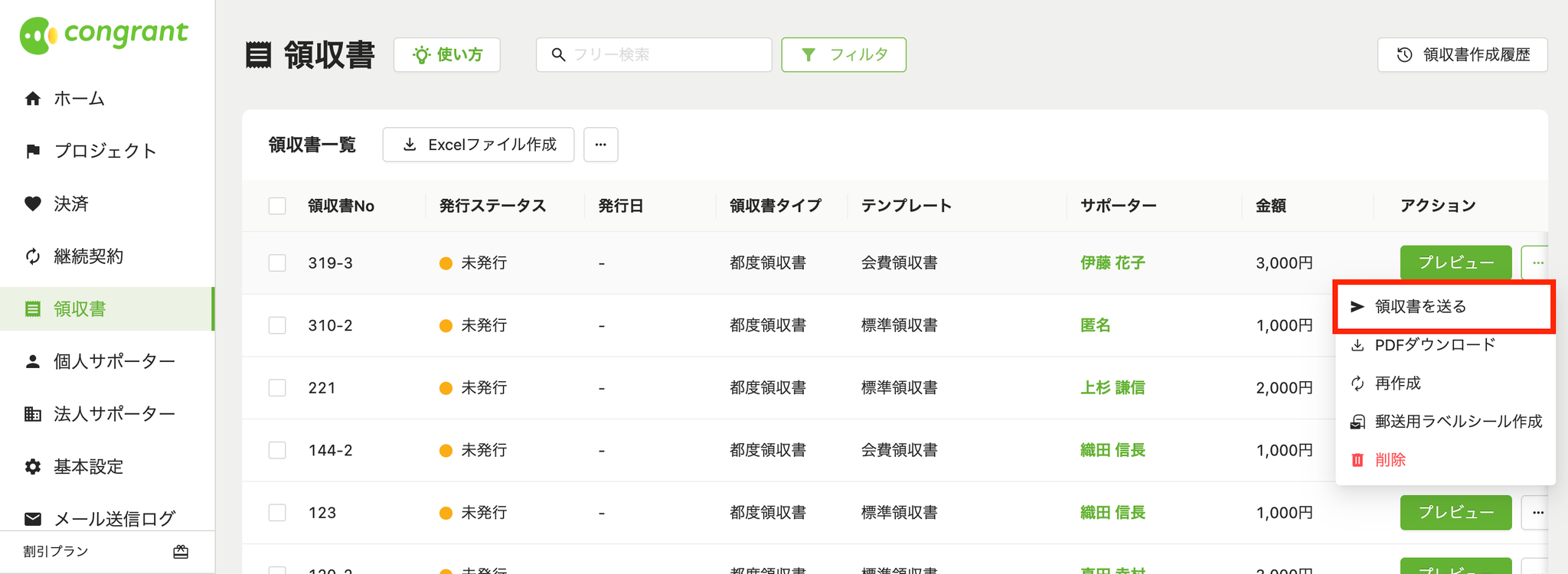Open supporter 上杉 謙信
Screen dimensions: 1568x574
tap(1112, 388)
